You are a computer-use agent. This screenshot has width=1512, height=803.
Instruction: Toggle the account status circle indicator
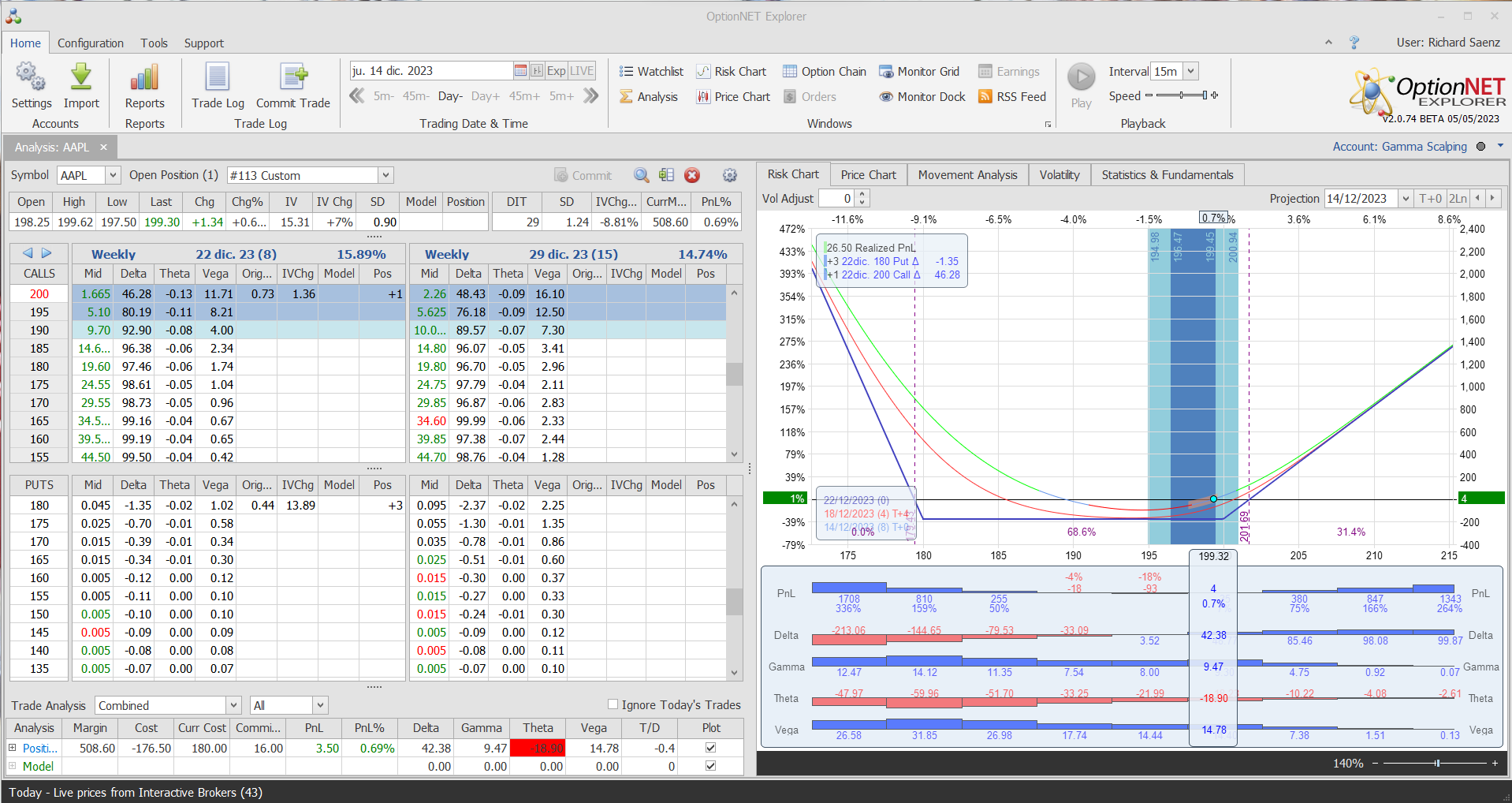pyautogui.click(x=1480, y=146)
